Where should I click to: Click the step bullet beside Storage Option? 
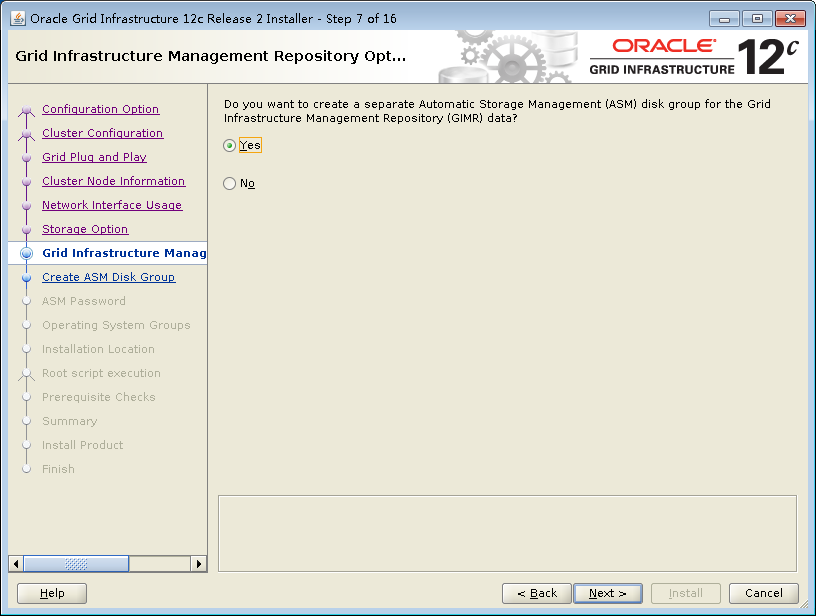(x=27, y=229)
